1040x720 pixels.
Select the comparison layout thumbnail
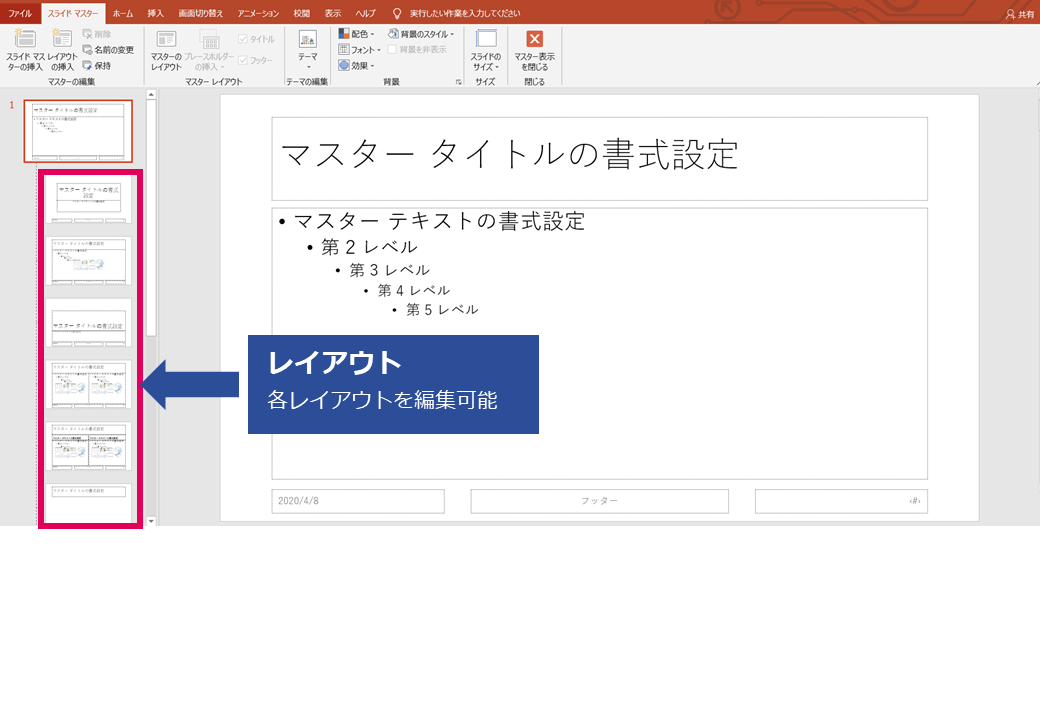click(88, 446)
